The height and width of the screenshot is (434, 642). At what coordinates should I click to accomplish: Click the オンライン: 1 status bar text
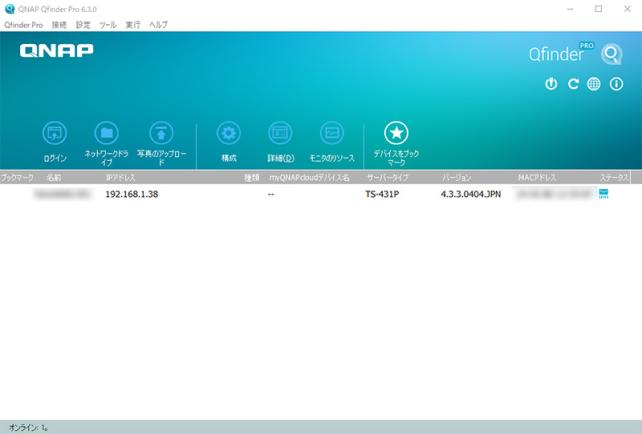(28, 428)
